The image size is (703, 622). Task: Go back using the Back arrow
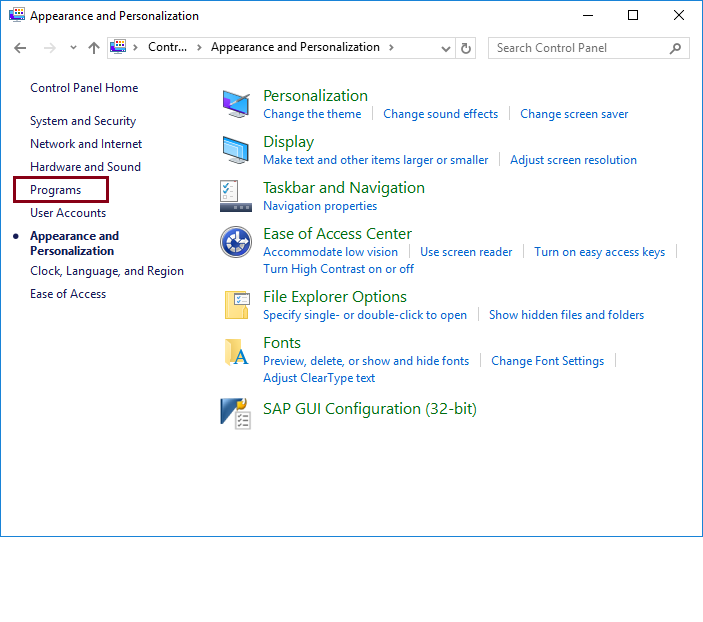coord(20,48)
